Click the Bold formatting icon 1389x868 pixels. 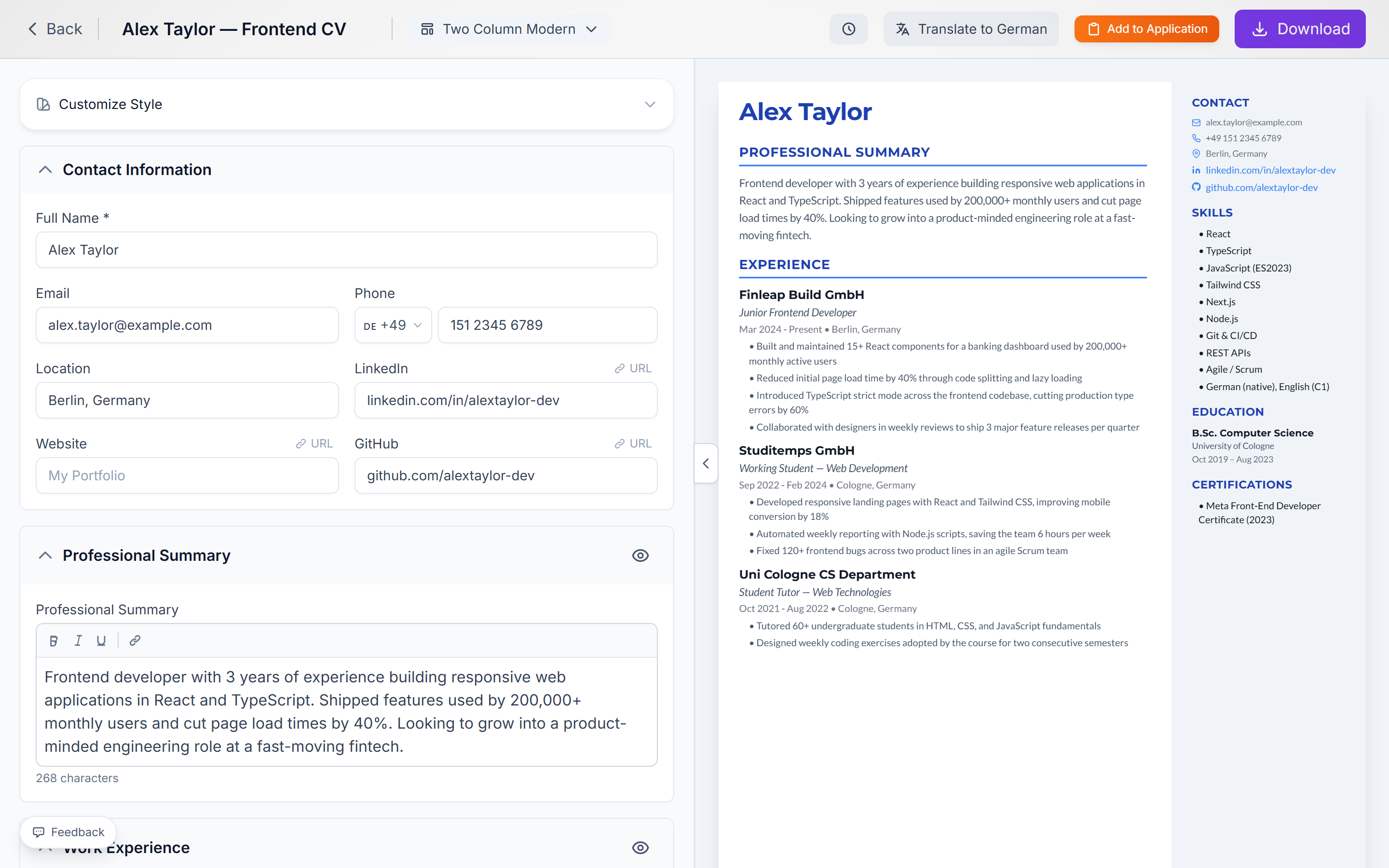click(x=54, y=641)
